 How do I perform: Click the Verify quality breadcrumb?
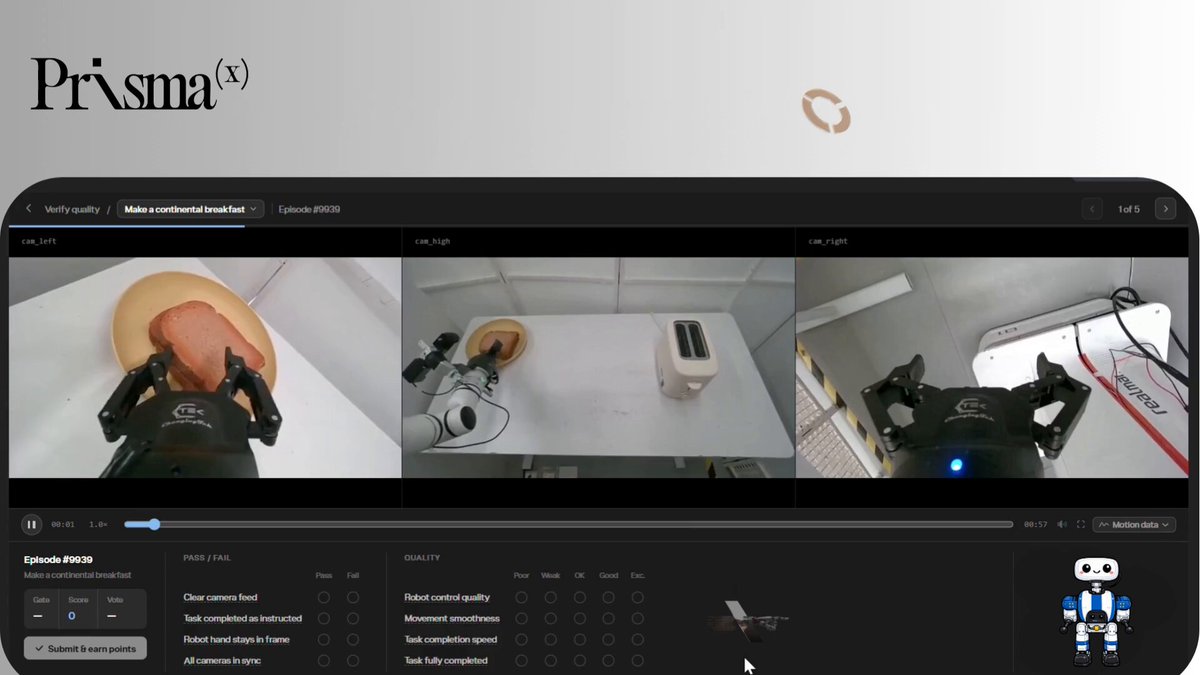(x=71, y=209)
